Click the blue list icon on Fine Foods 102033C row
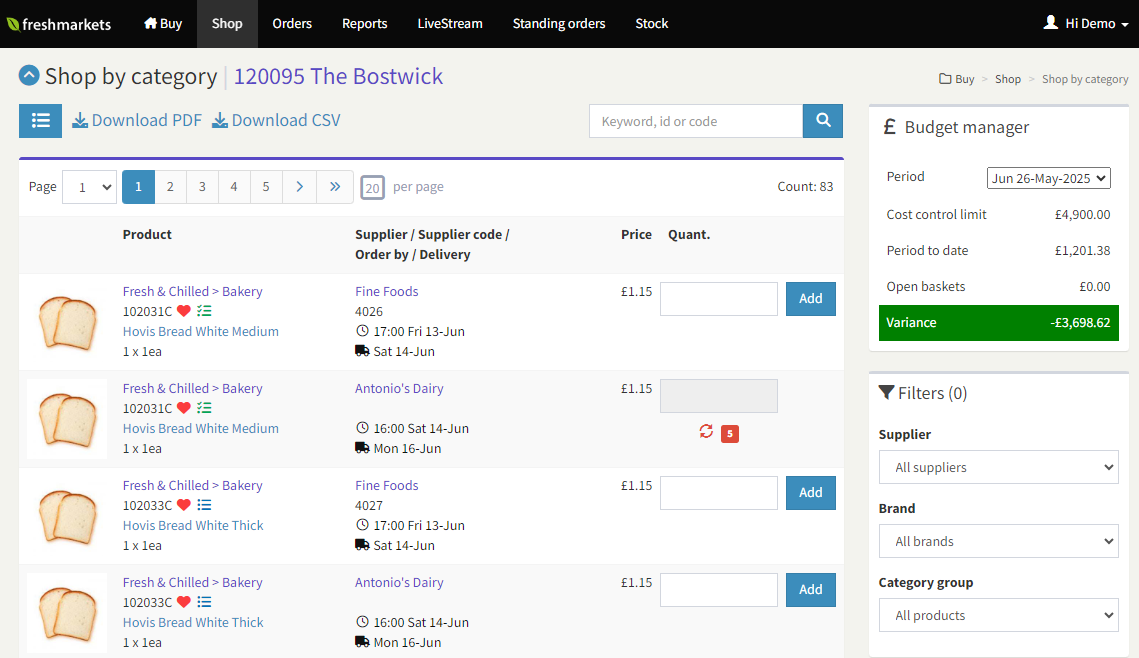Viewport: 1139px width, 658px height. click(204, 505)
